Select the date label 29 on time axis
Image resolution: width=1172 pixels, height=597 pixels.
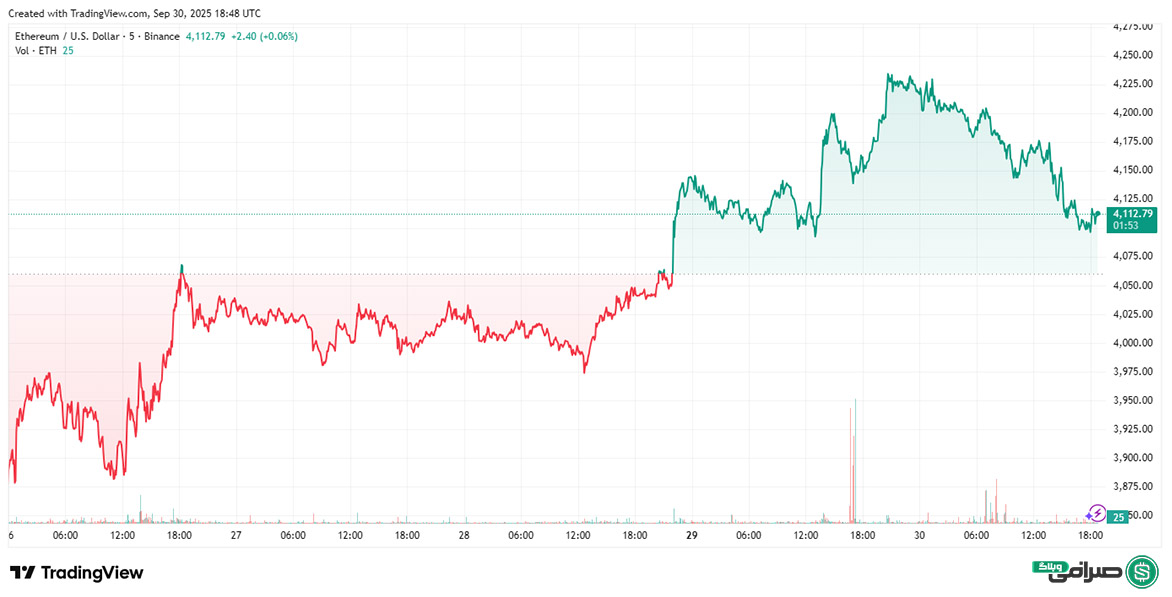coord(690,536)
